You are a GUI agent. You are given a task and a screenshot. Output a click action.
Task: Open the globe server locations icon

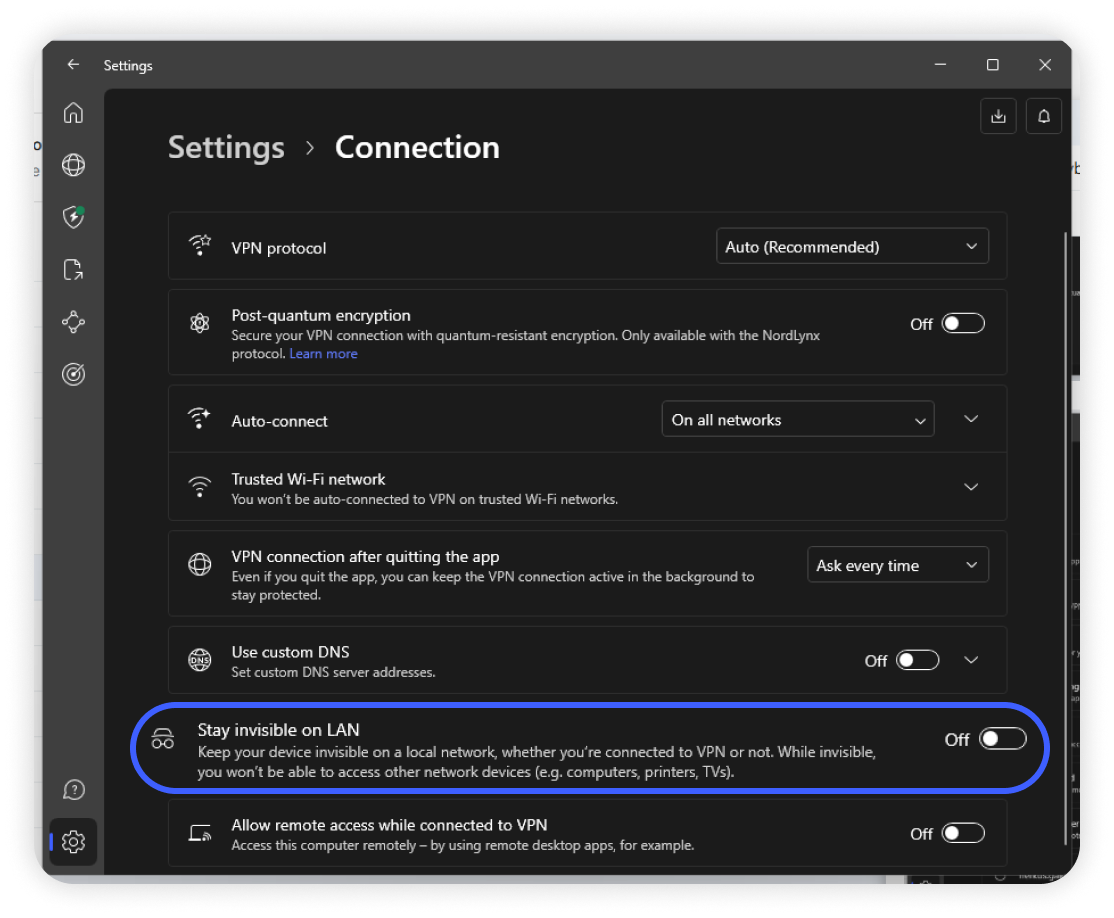point(73,165)
